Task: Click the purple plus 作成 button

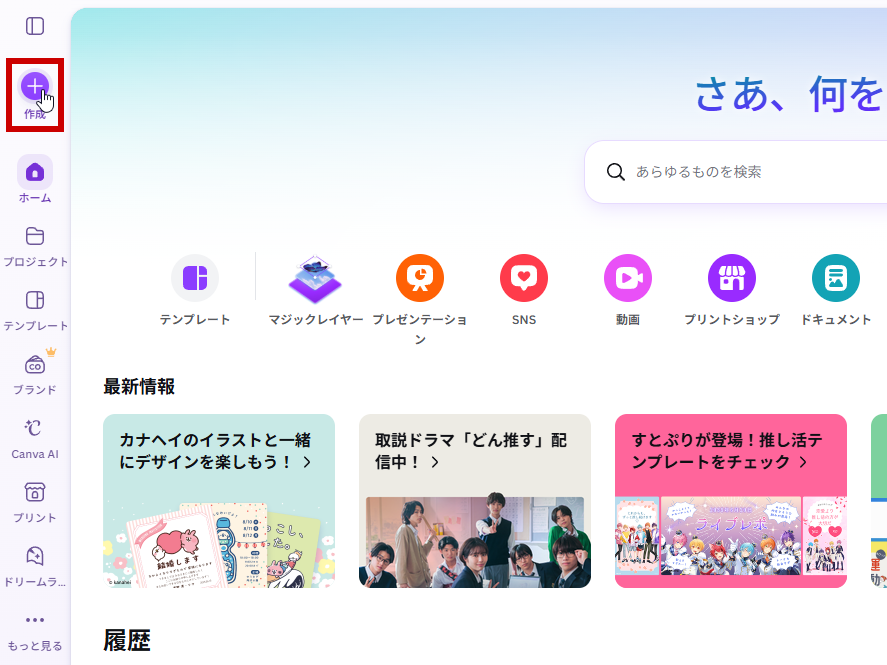Action: 35,86
